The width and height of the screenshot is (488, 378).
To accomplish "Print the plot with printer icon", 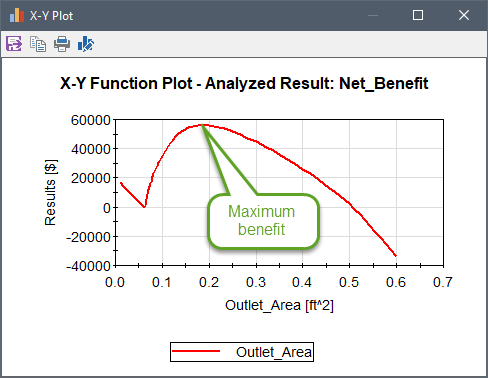I will (62, 44).
